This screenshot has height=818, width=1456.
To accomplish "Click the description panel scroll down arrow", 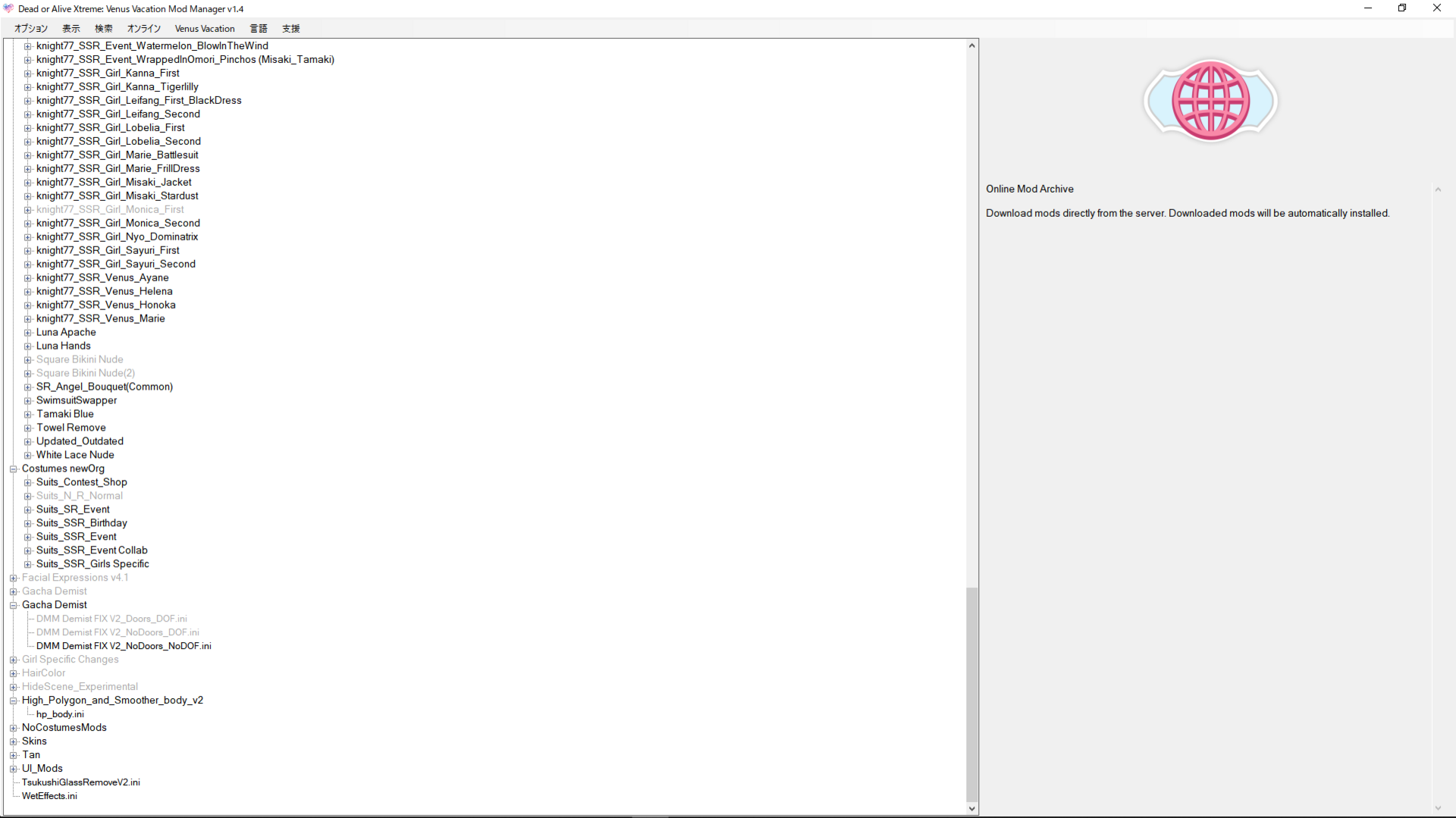I will (x=1438, y=808).
